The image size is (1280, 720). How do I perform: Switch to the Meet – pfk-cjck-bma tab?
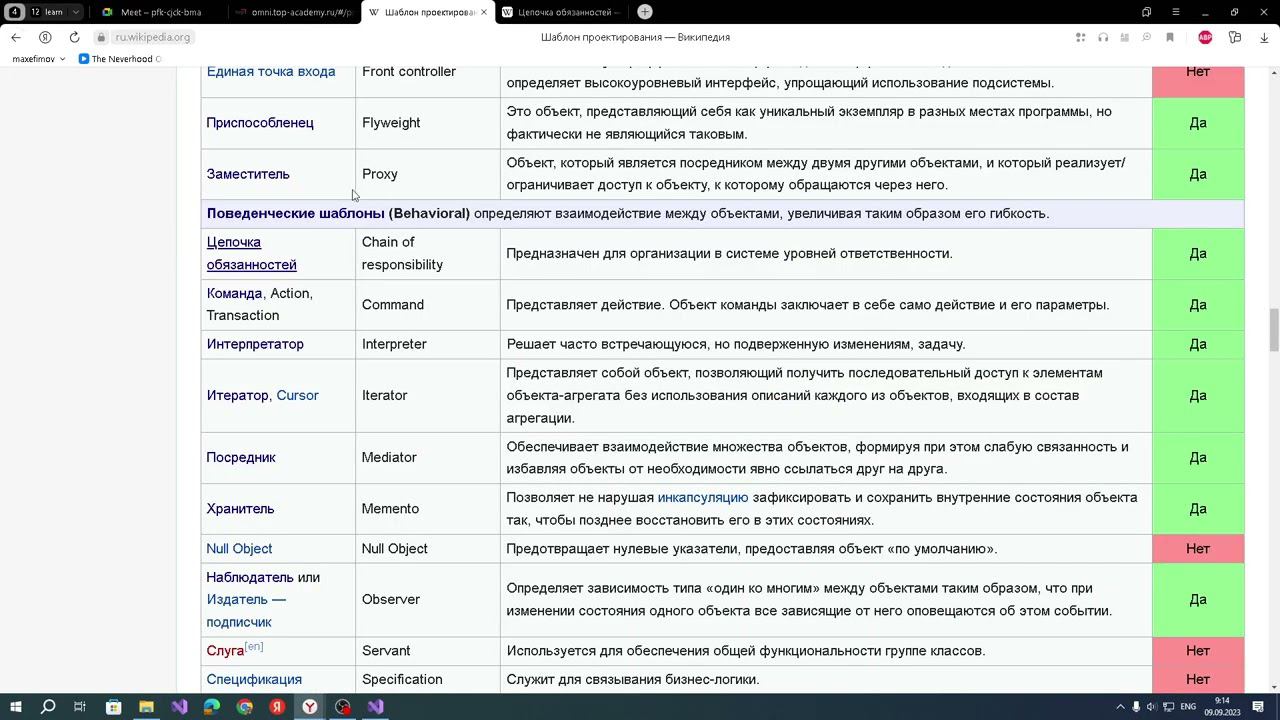coord(152,12)
